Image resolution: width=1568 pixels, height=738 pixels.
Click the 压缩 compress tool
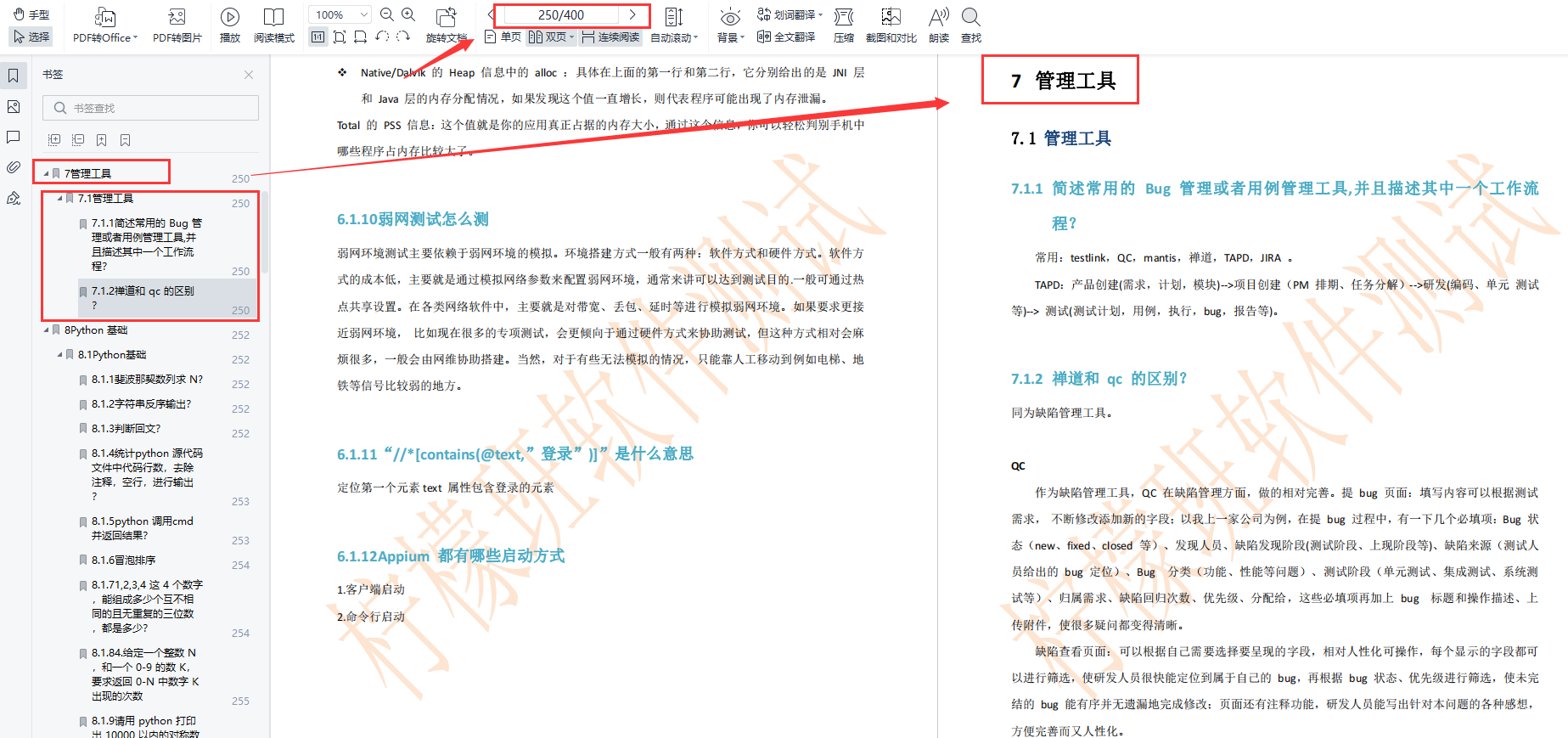coord(844,26)
